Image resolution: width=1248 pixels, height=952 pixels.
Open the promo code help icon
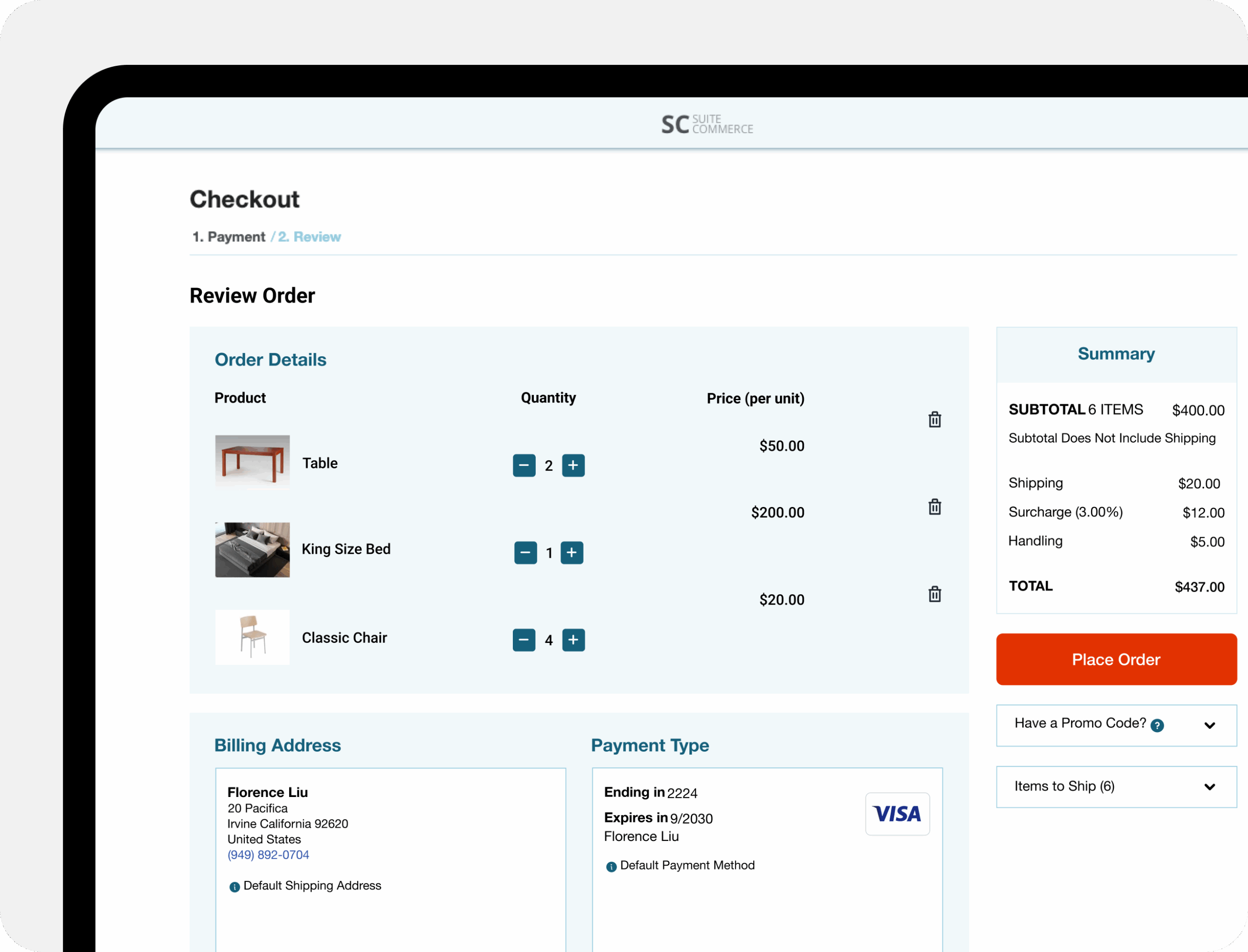[1157, 725]
